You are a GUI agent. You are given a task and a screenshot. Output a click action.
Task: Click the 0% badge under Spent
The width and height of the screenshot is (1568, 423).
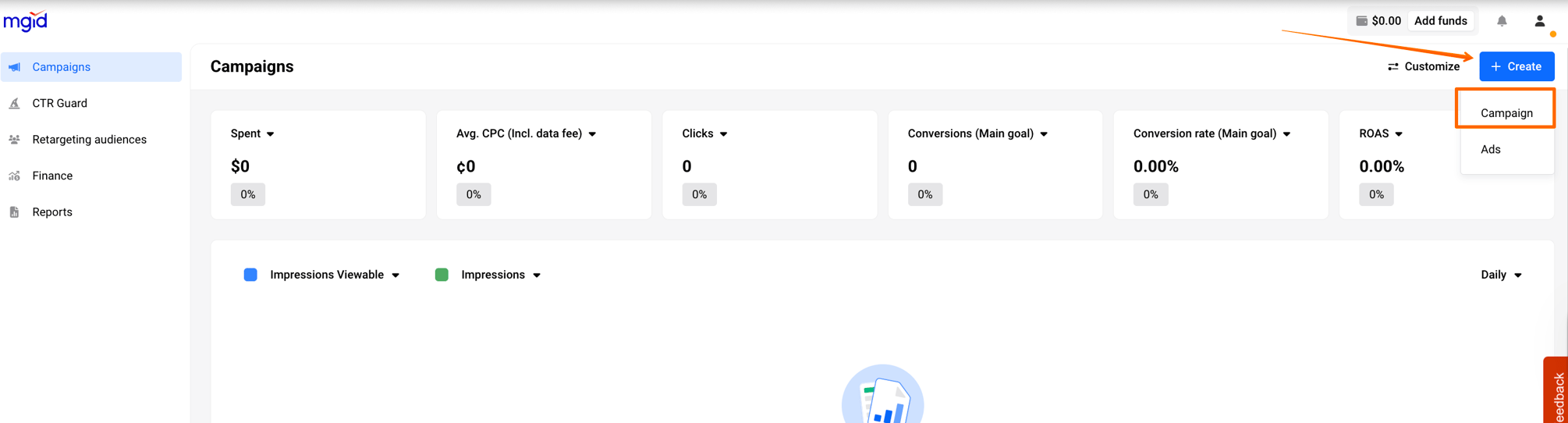click(x=248, y=194)
